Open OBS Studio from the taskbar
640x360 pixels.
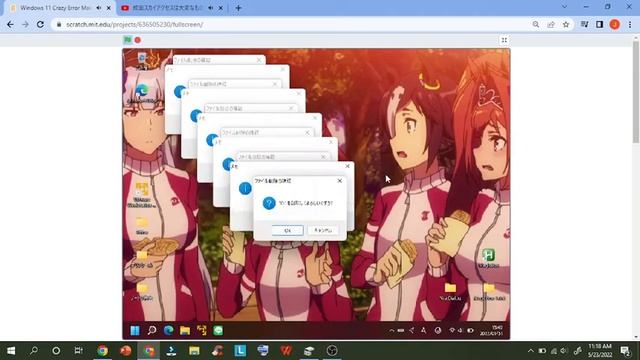332,351
